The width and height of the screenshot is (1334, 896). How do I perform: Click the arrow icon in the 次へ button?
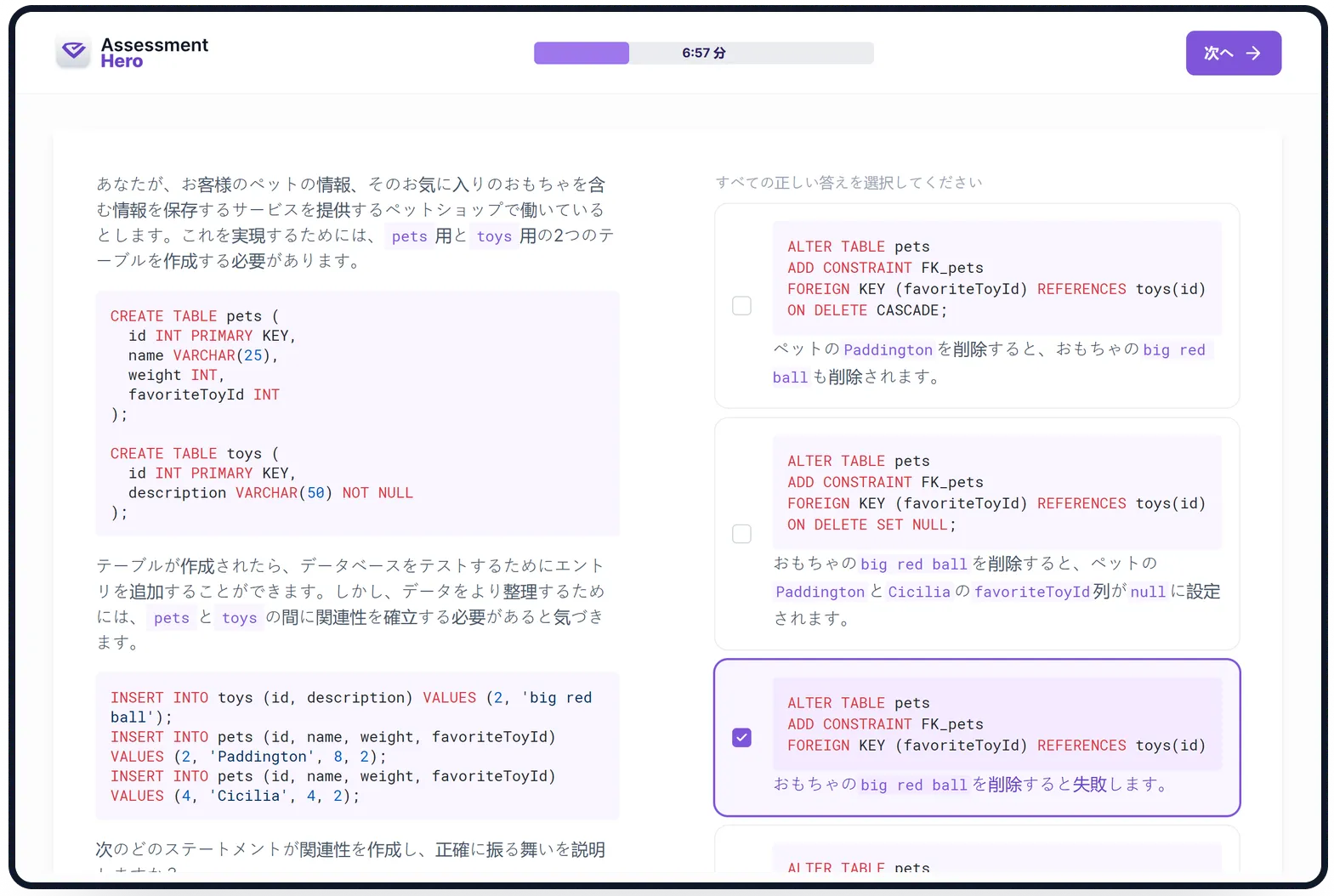click(x=1253, y=54)
